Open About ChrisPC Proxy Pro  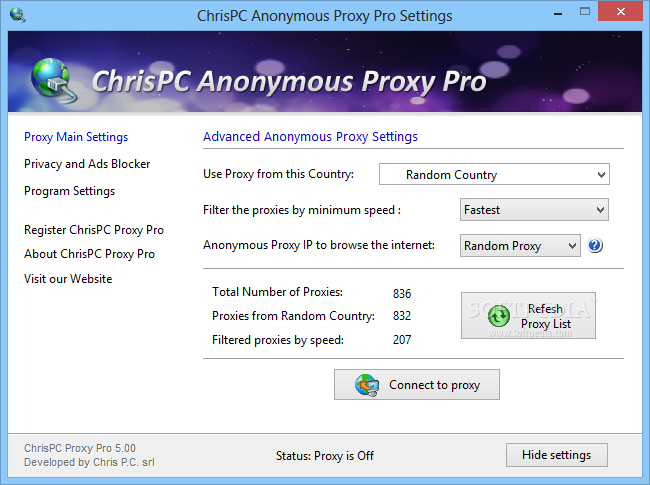pos(89,254)
